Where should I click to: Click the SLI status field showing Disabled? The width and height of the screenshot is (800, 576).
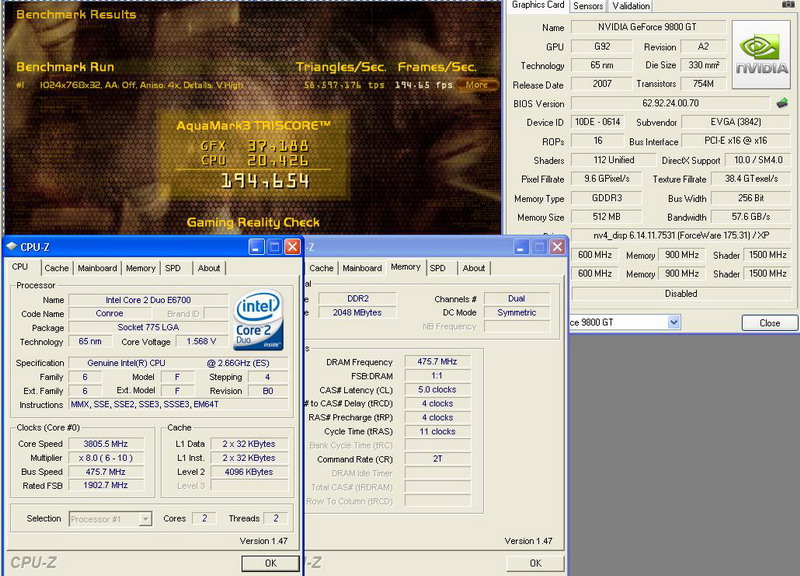[x=681, y=294]
